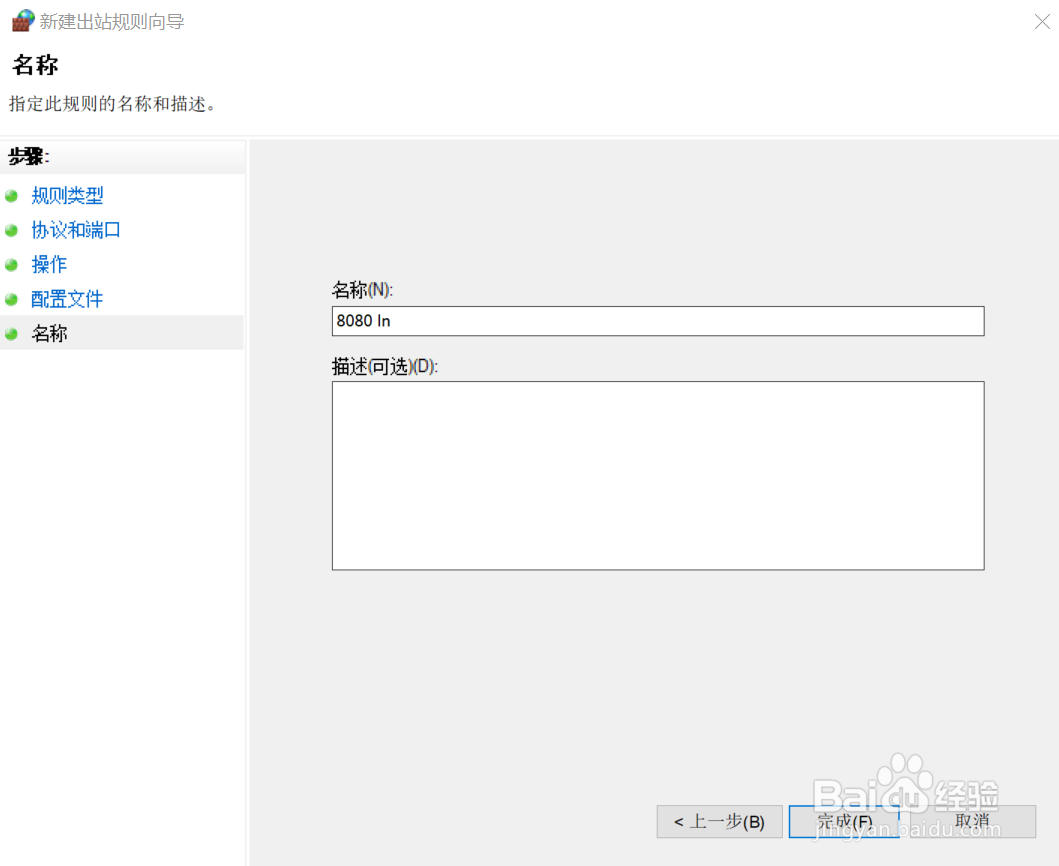Click inside the 描述(可选) text area

click(x=658, y=476)
